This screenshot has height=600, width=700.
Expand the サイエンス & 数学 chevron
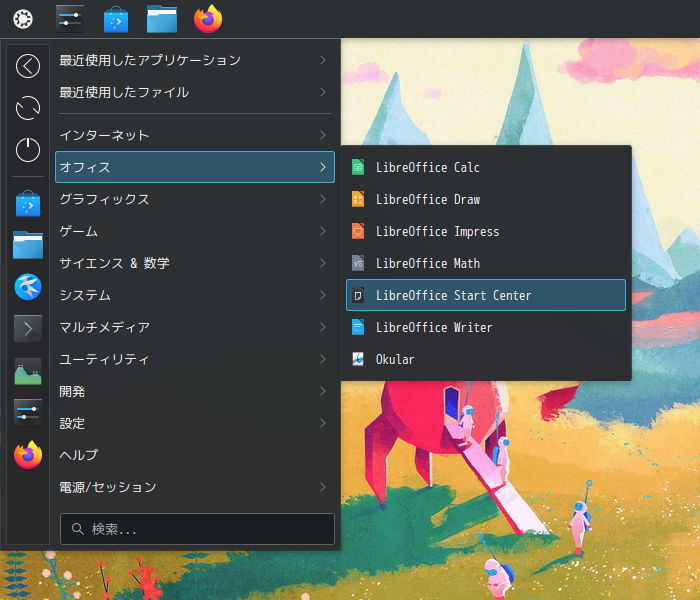tap(323, 263)
